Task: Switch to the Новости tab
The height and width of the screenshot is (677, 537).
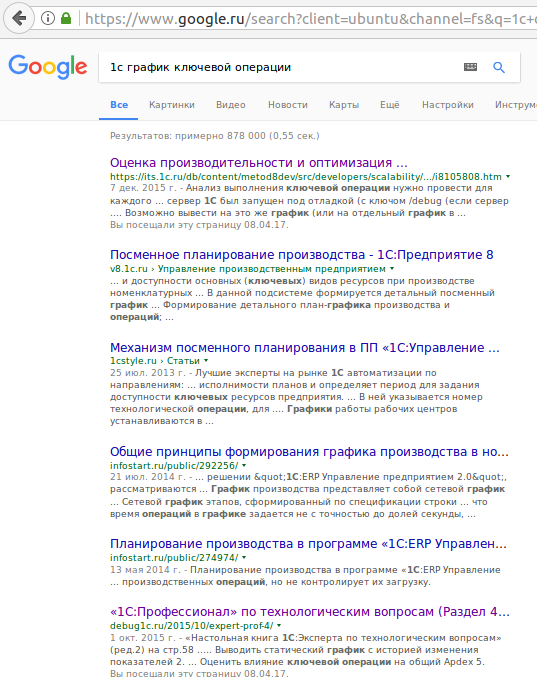Action: tap(287, 105)
